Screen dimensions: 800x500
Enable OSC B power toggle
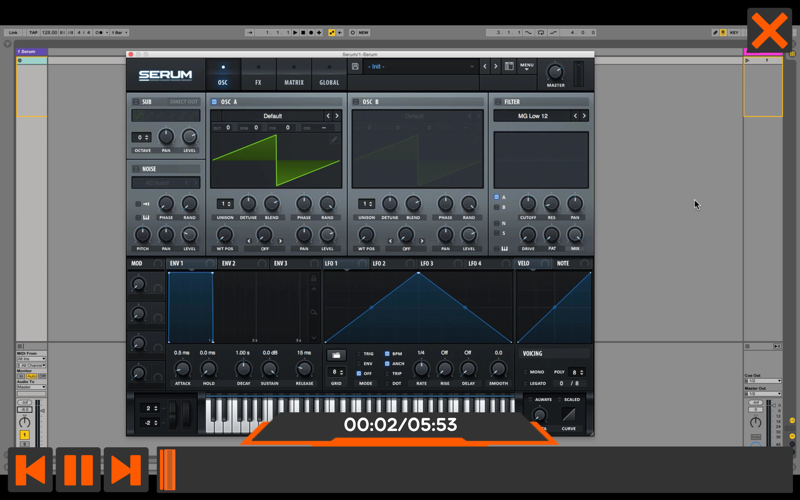pos(356,102)
